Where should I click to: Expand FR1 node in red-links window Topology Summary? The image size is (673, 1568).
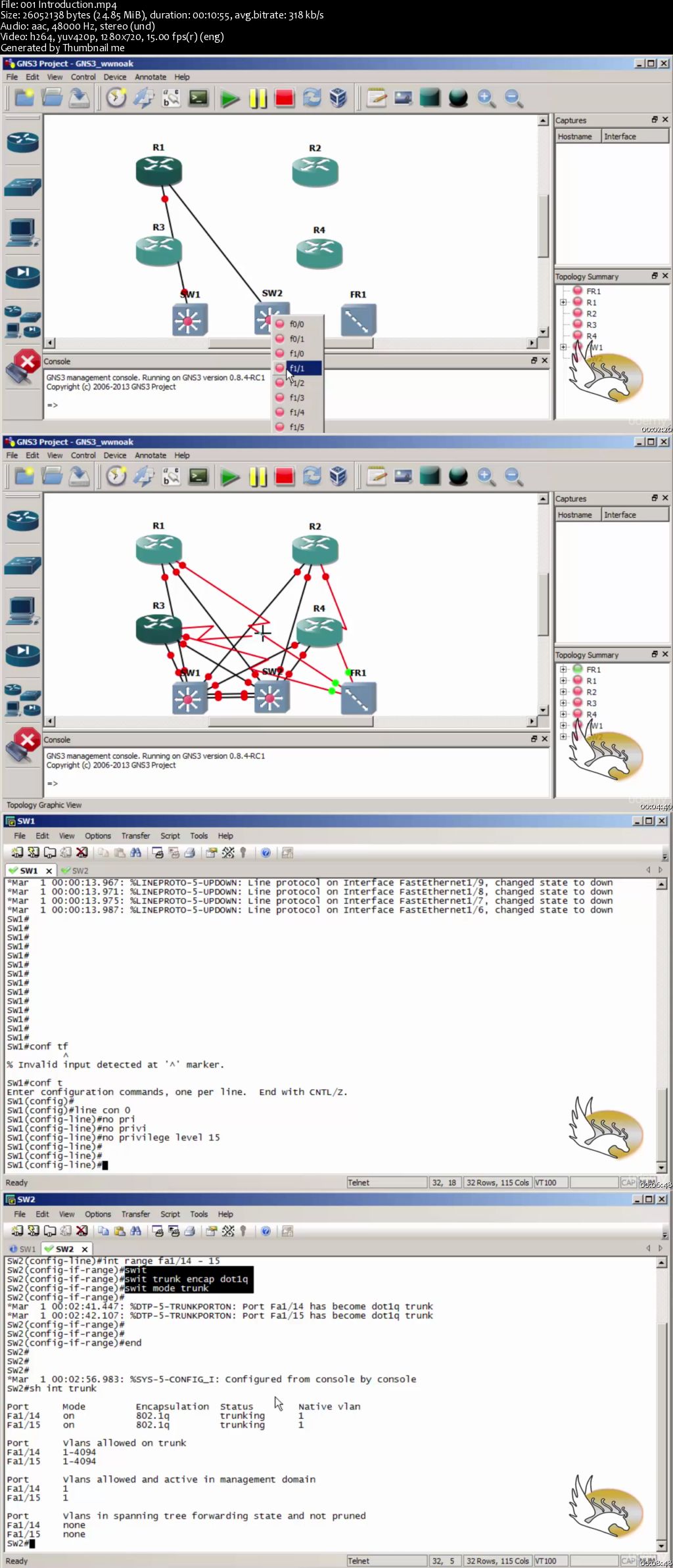coord(563,670)
